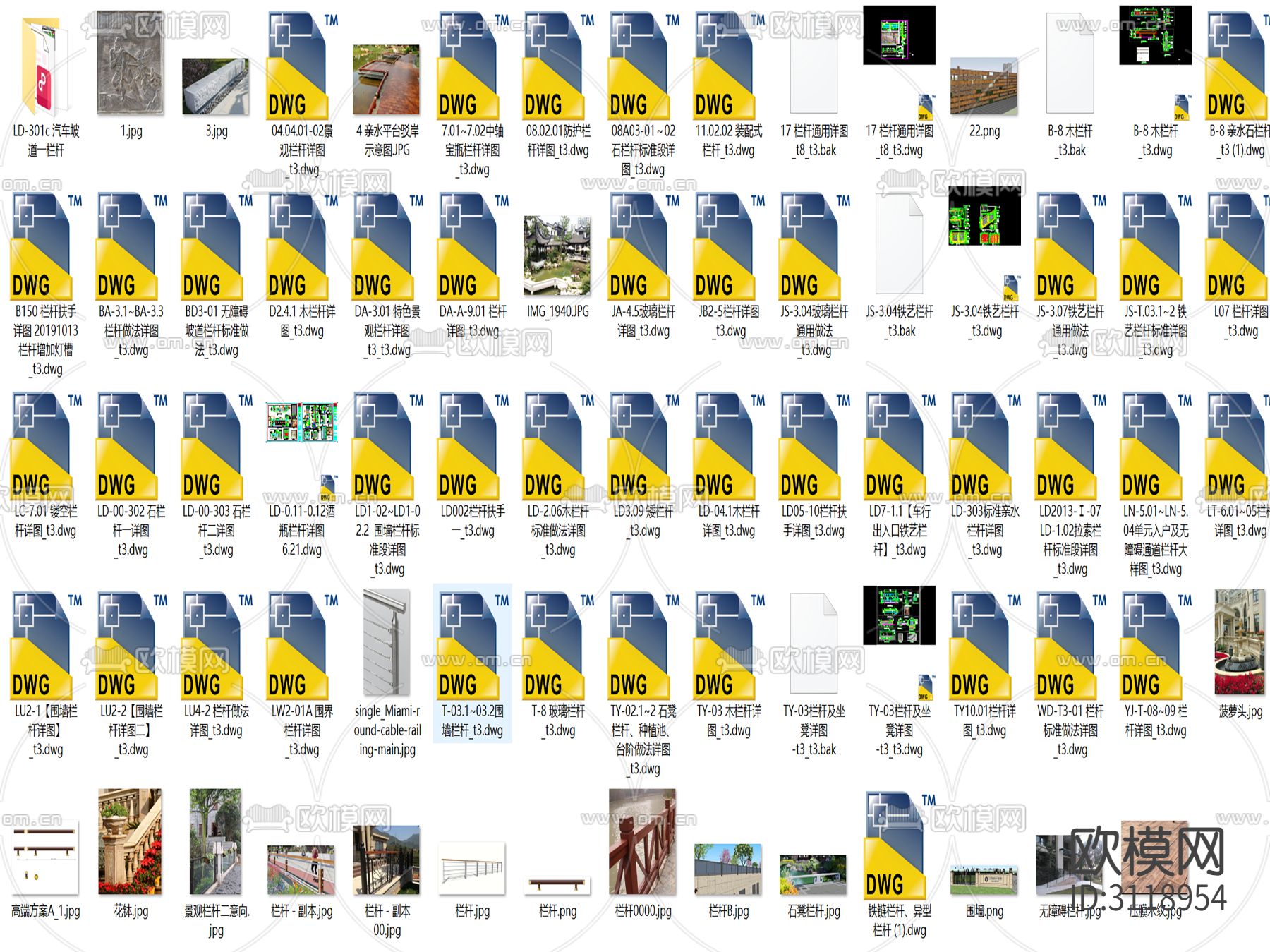Select 7.01~7.02中轴宝瓶栏杆详图 DWG icon
This screenshot has width=1270, height=952.
[x=468, y=64]
